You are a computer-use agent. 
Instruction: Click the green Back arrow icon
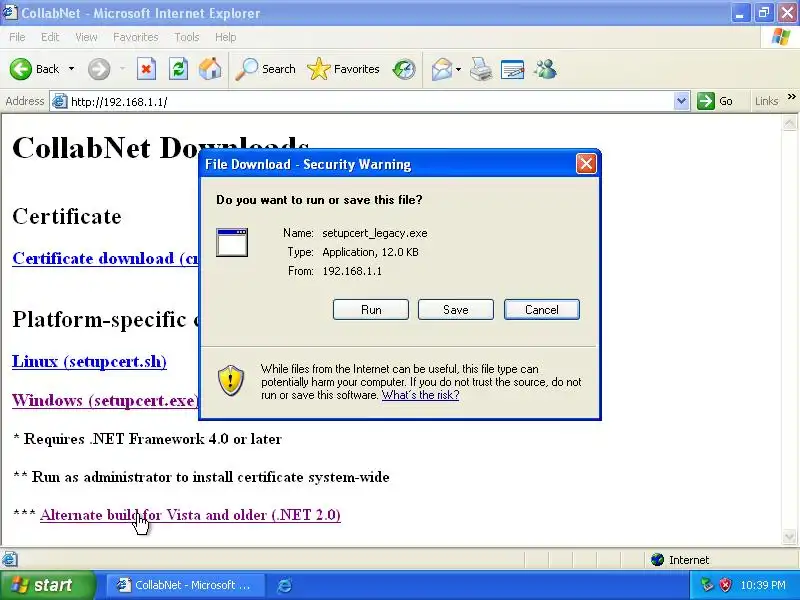click(x=21, y=69)
